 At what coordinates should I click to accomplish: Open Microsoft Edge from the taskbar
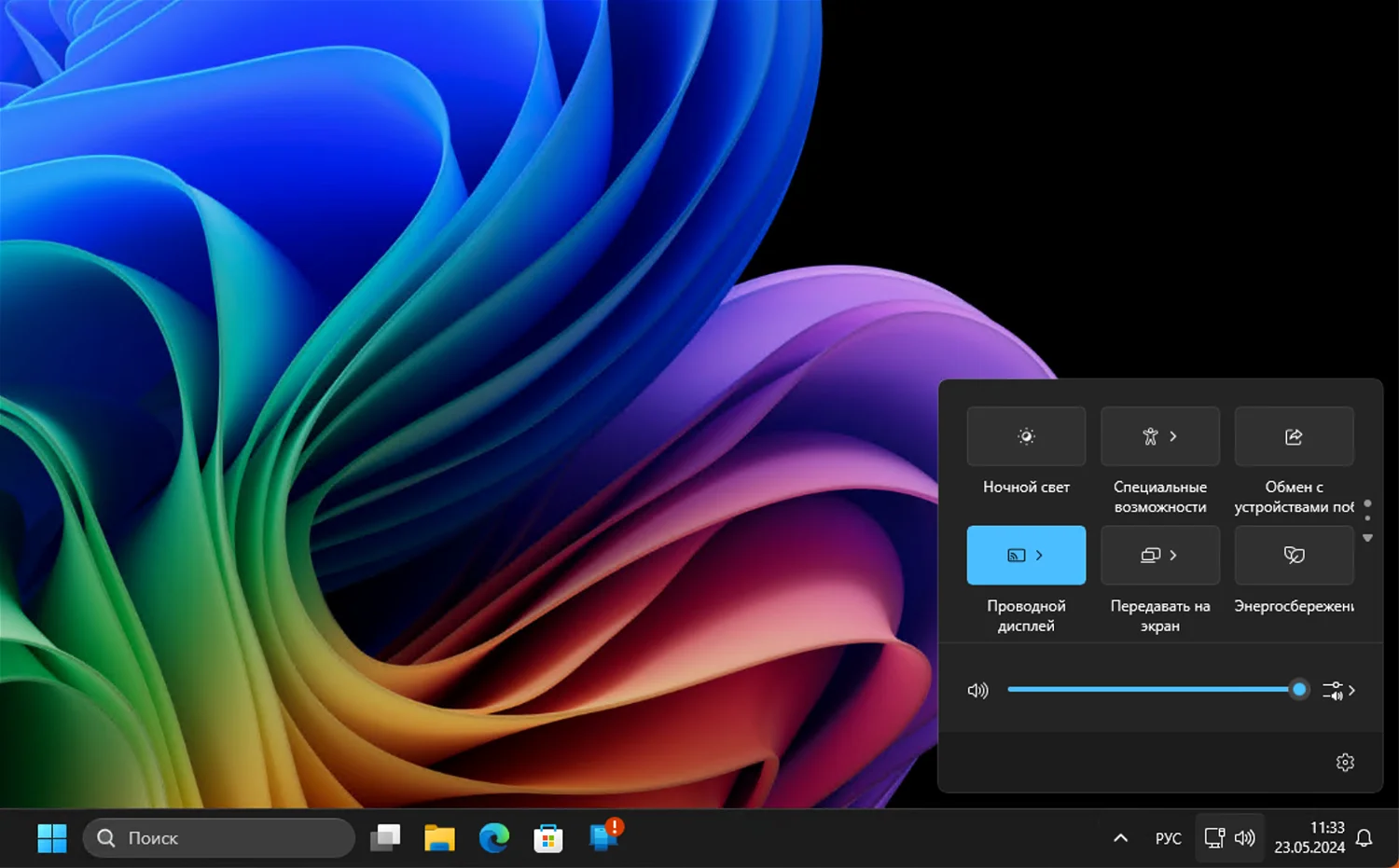[493, 838]
